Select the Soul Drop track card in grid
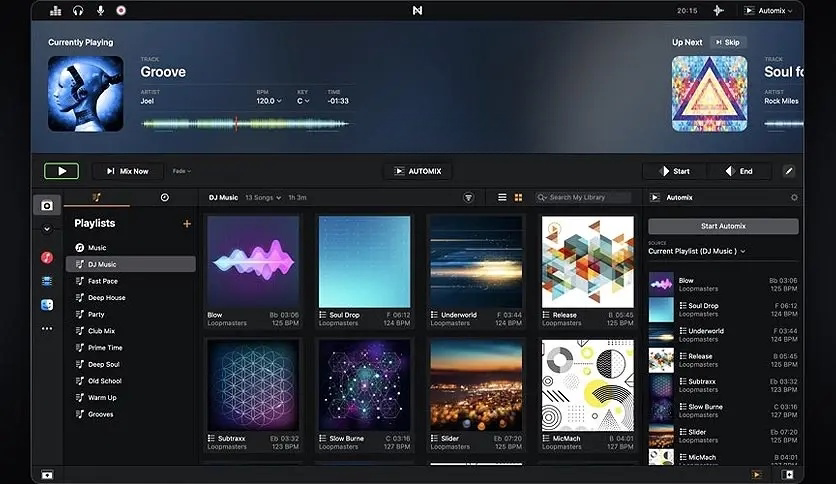The width and height of the screenshot is (836, 484). [365, 272]
